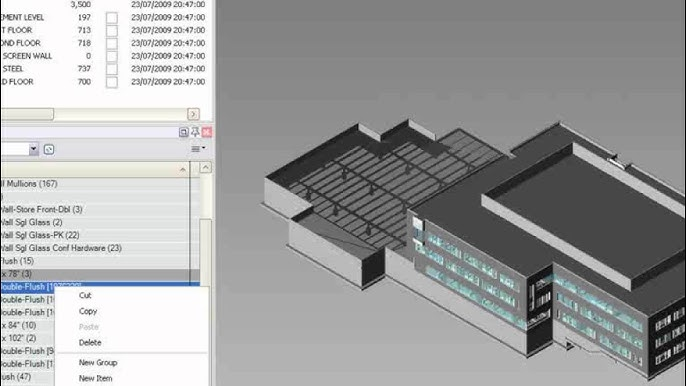Click the value 3,500 in top row
Screen dimensions: 686x386
tap(80, 4)
